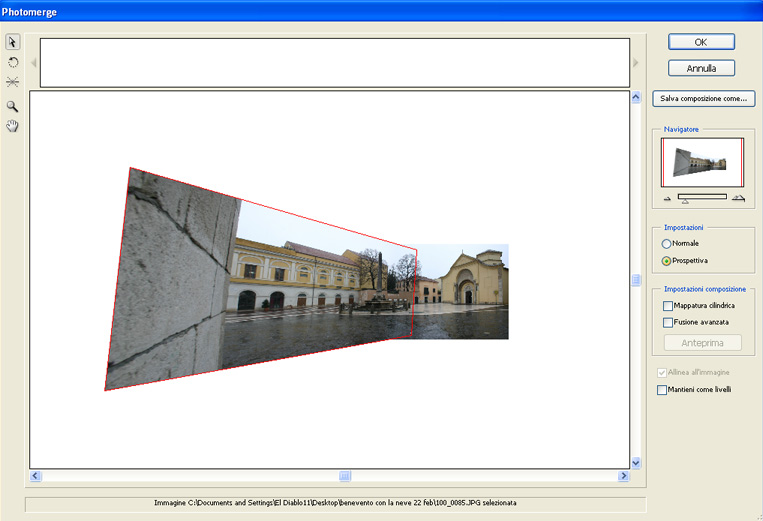
Task: Click the lightbox right scroll arrow
Action: [x=636, y=63]
